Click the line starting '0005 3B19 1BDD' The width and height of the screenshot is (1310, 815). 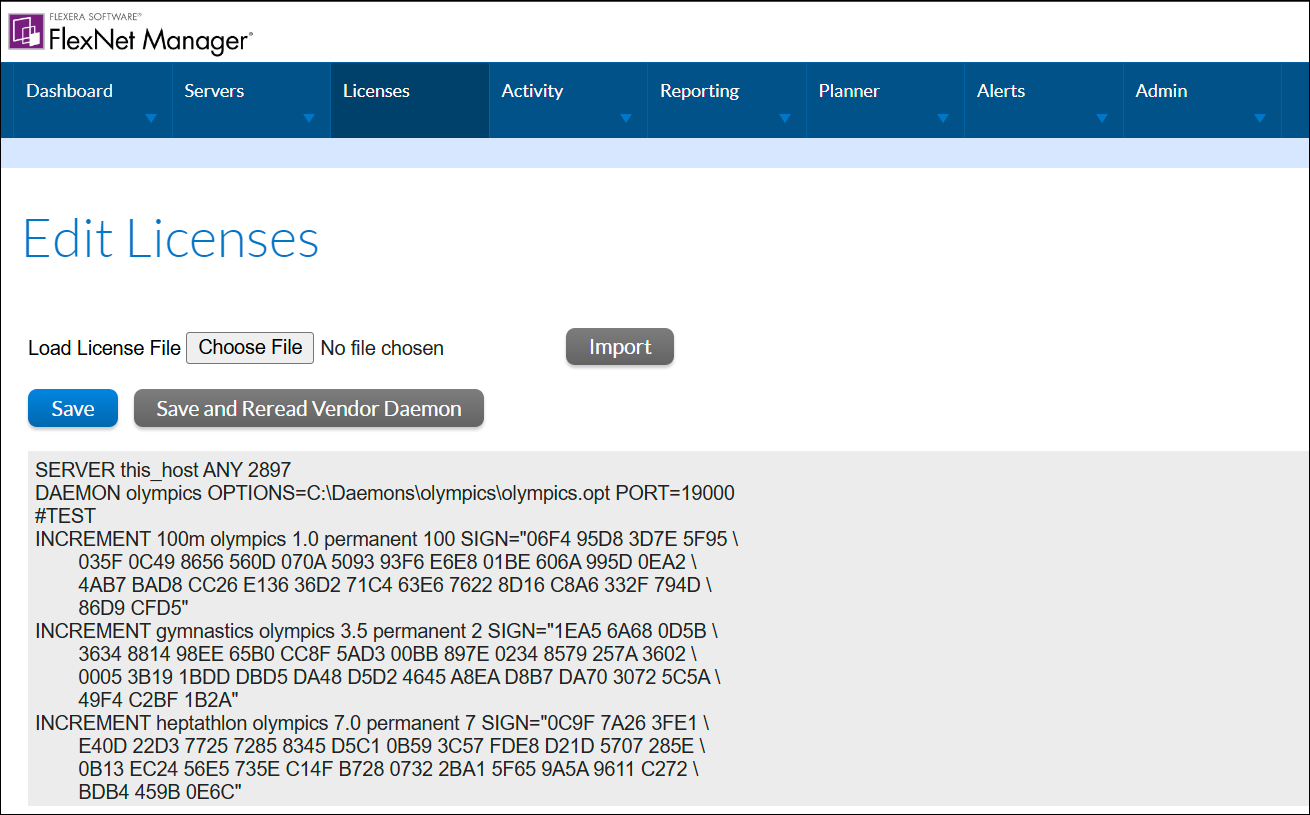[399, 677]
